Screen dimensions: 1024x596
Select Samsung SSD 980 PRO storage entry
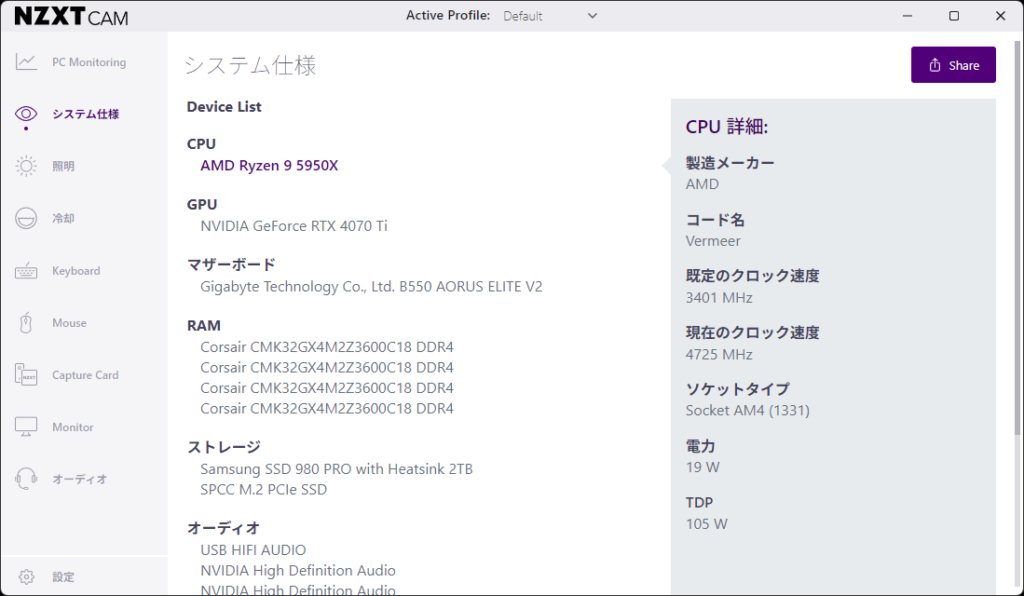(x=336, y=469)
